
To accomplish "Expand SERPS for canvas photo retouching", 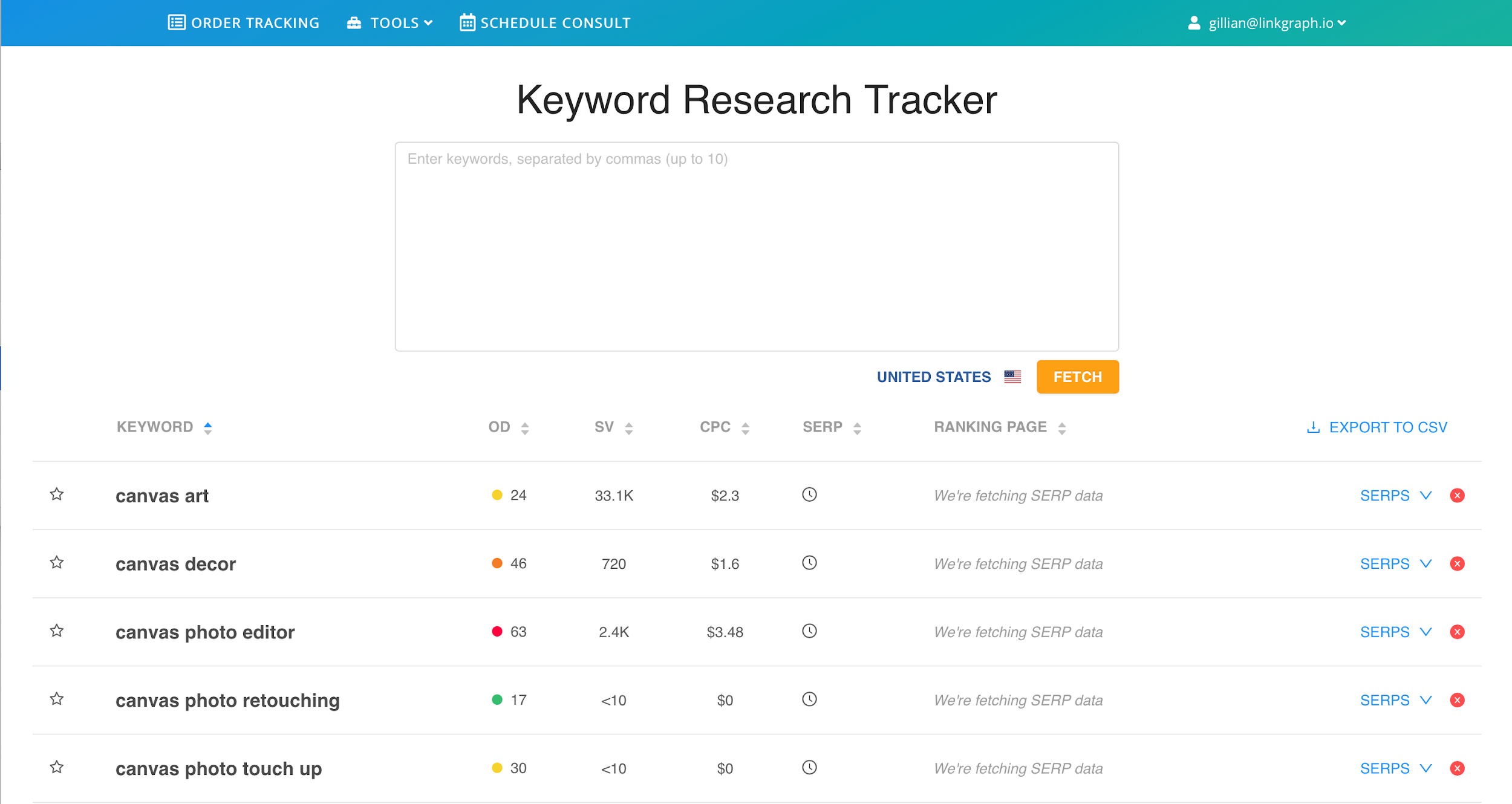I will click(x=1396, y=701).
